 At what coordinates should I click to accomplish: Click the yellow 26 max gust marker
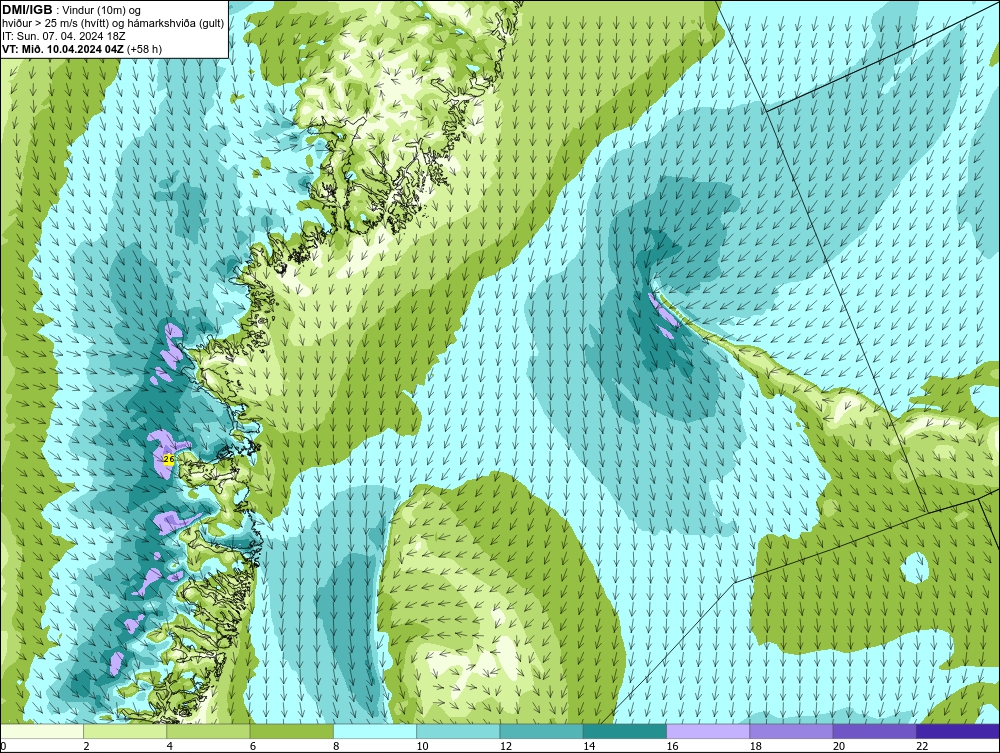pyautogui.click(x=168, y=458)
